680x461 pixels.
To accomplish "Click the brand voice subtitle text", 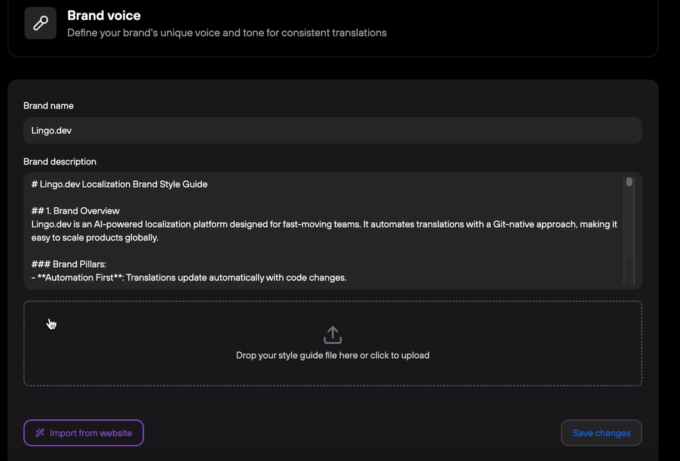I will coord(226,32).
